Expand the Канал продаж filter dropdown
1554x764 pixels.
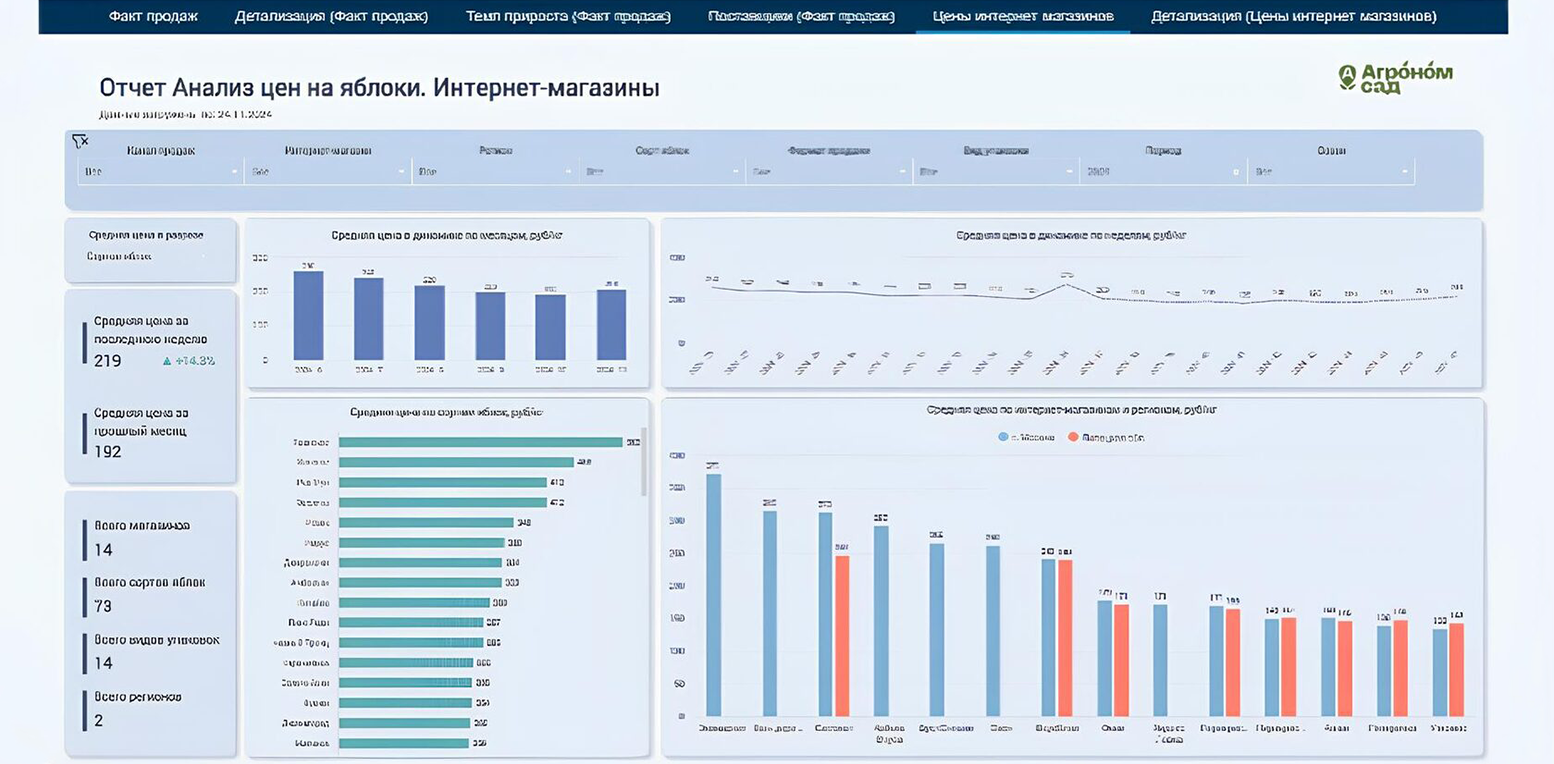[x=161, y=172]
